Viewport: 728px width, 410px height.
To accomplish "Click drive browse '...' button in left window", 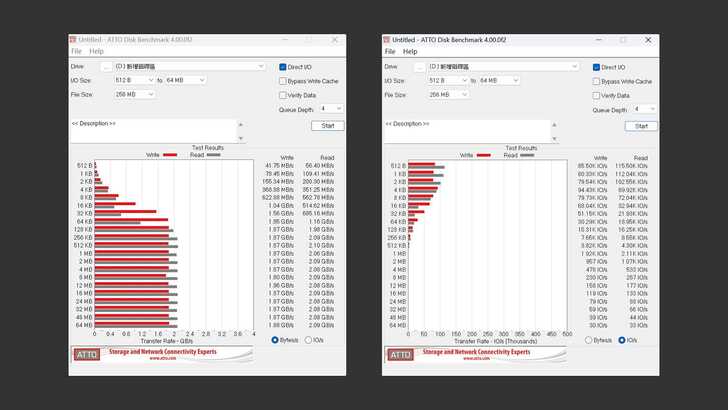I will point(106,67).
